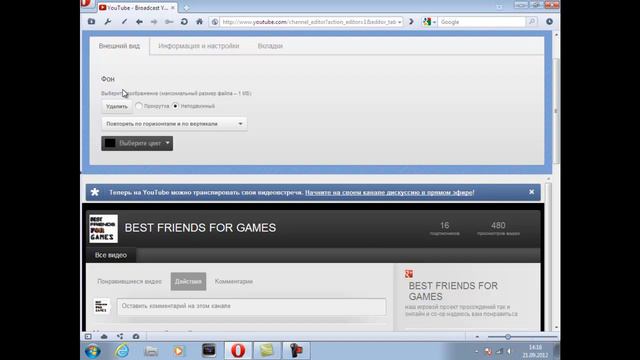Image resolution: width=640 pixels, height=360 pixels.
Task: Switch to the 'Информация и настройки' tab
Action: (x=199, y=46)
